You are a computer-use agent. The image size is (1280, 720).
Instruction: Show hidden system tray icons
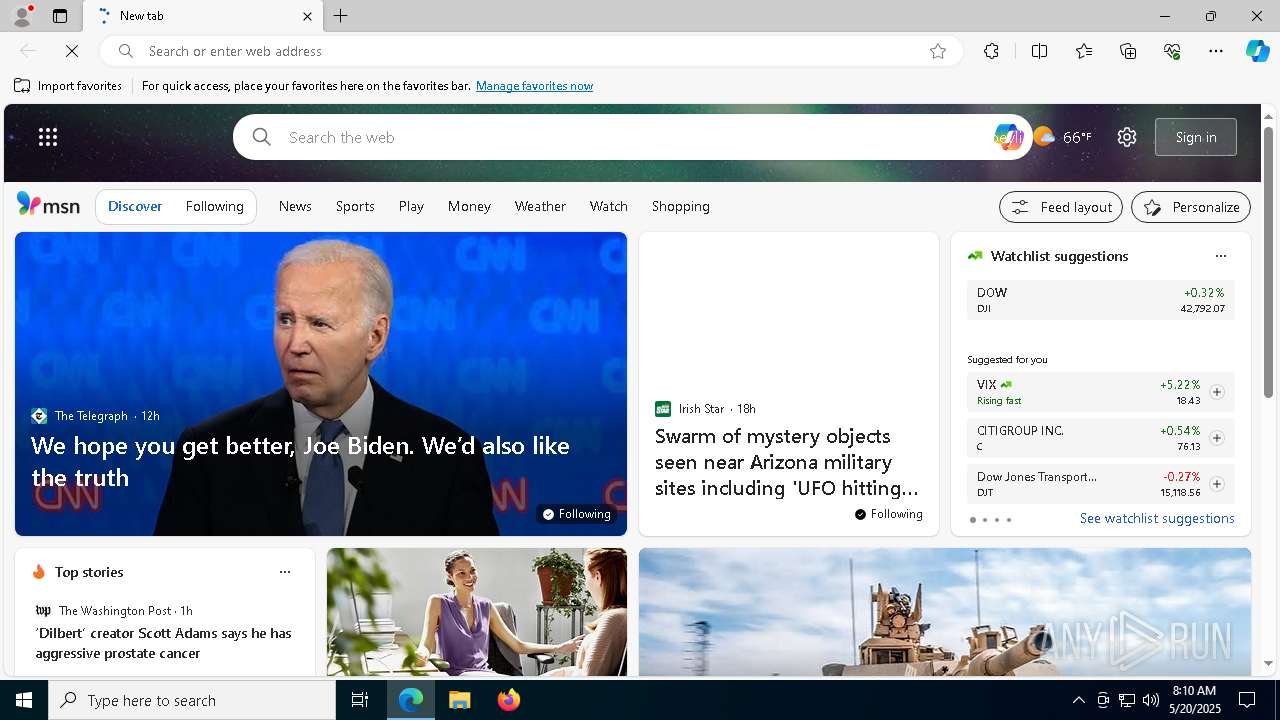click(1078, 700)
